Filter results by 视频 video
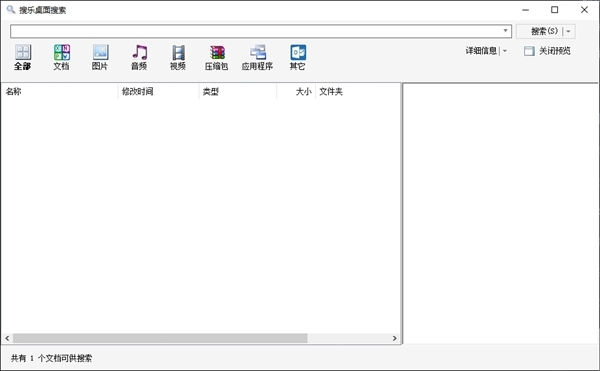600x371 pixels. coord(178,57)
